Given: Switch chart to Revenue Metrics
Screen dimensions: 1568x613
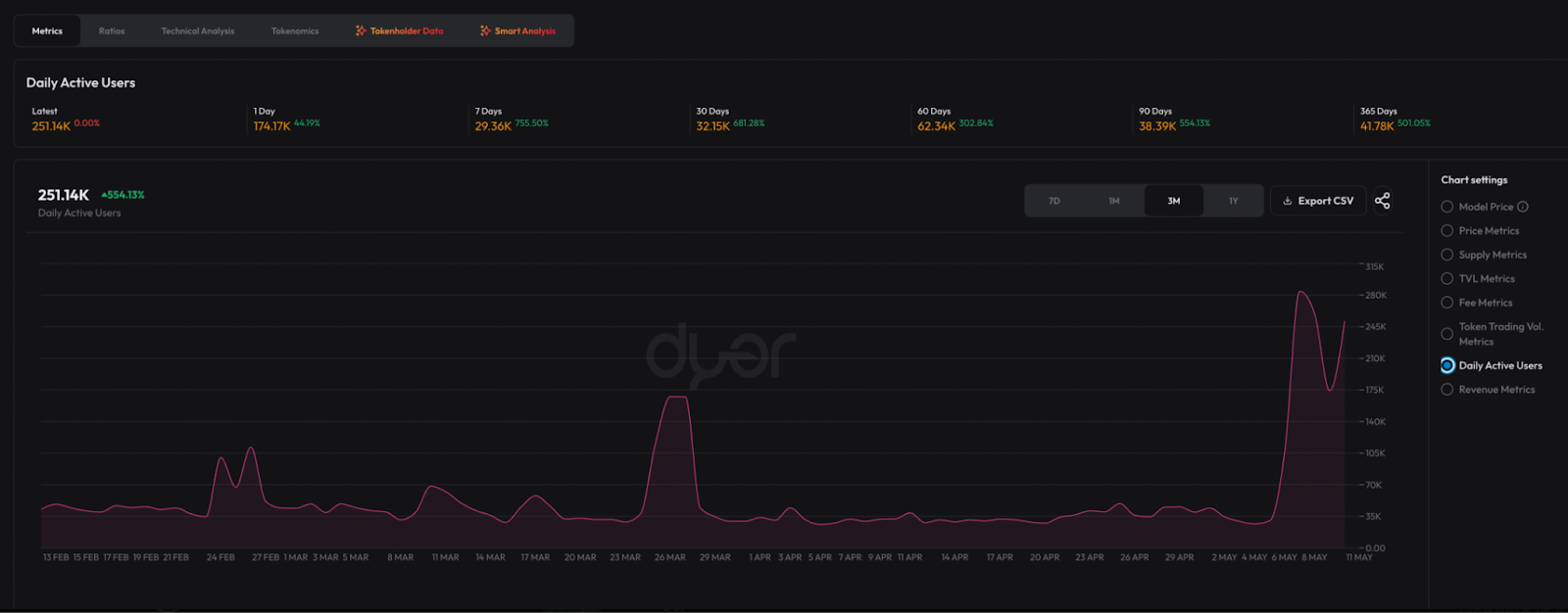Looking at the screenshot, I should (1446, 390).
